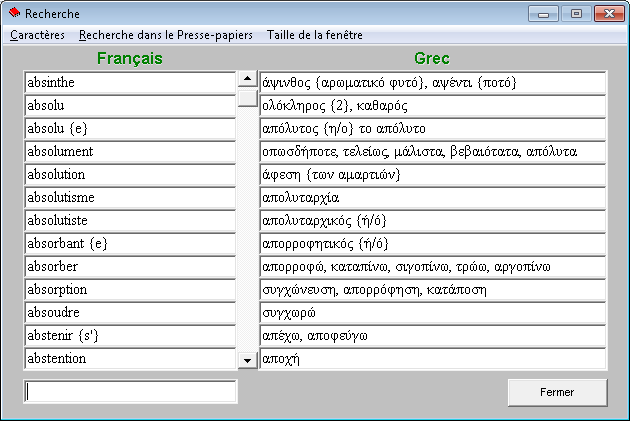The width and height of the screenshot is (630, 421).
Task: Open the Taille de la fenêtre menu
Action: (x=315, y=35)
